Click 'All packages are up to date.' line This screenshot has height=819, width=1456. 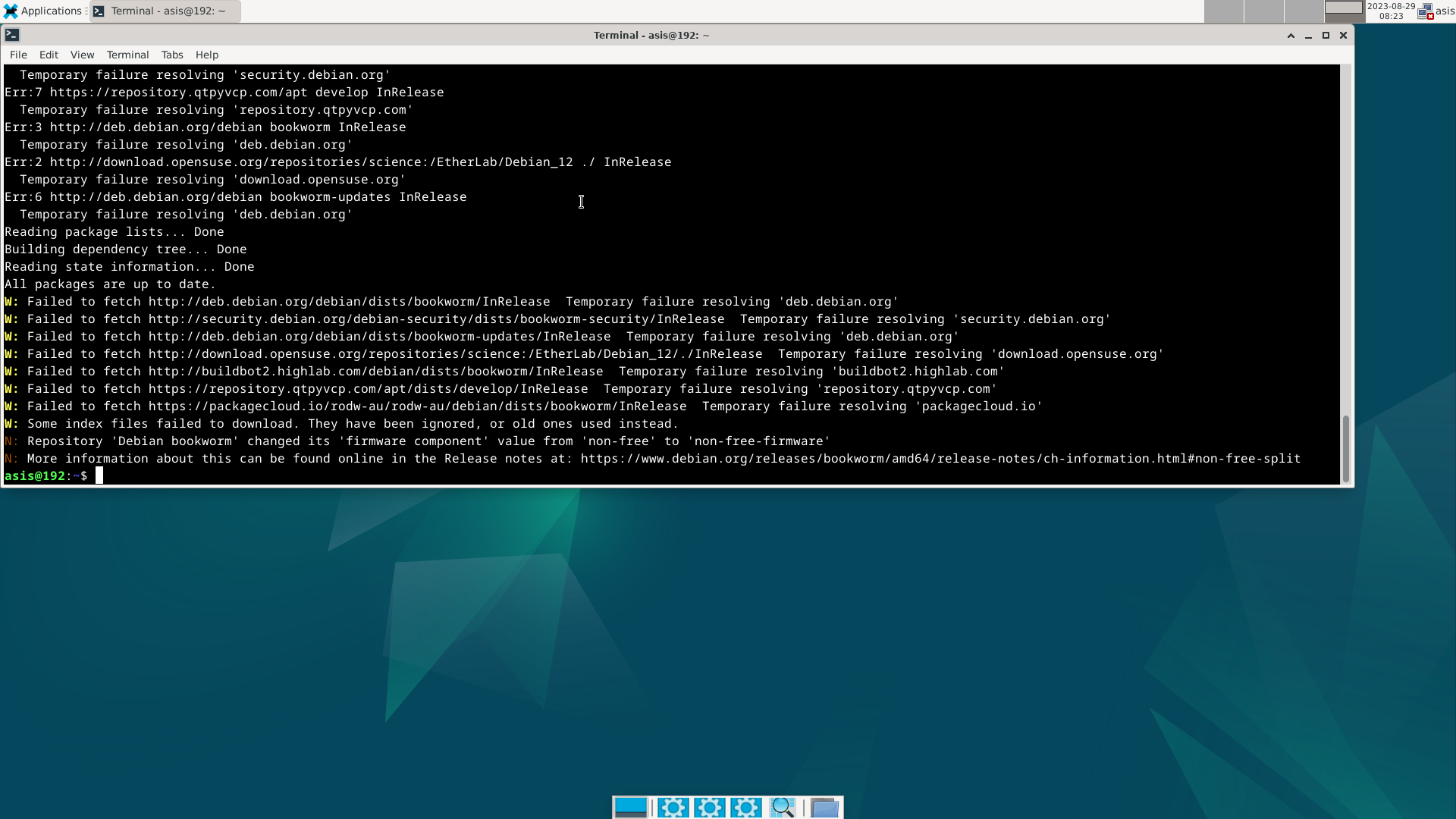[110, 284]
